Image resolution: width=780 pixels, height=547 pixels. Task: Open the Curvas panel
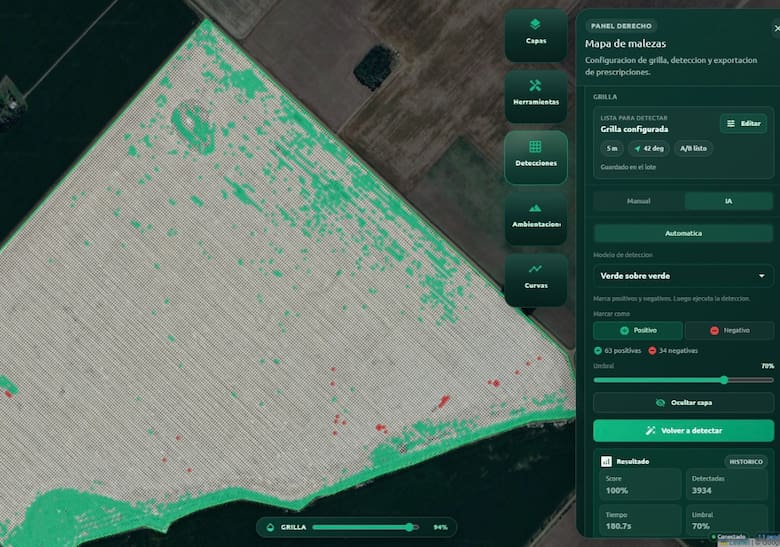pos(536,280)
